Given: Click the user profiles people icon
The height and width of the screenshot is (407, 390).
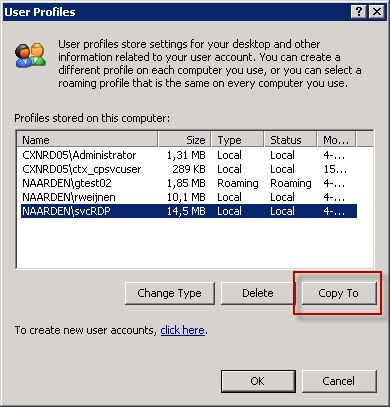Looking at the screenshot, I should tap(31, 55).
